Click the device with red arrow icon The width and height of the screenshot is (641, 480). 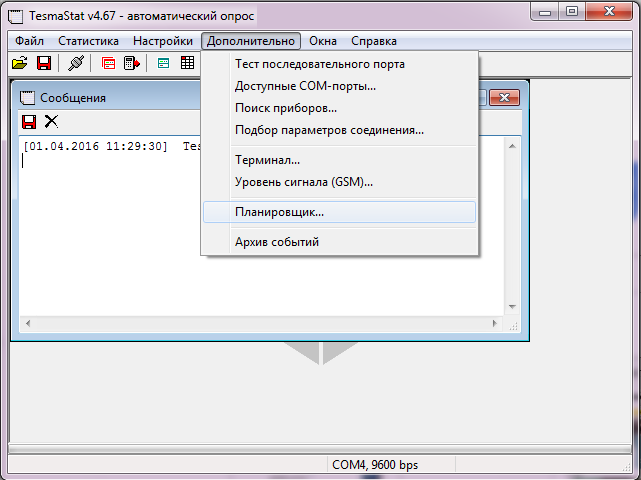coord(132,63)
